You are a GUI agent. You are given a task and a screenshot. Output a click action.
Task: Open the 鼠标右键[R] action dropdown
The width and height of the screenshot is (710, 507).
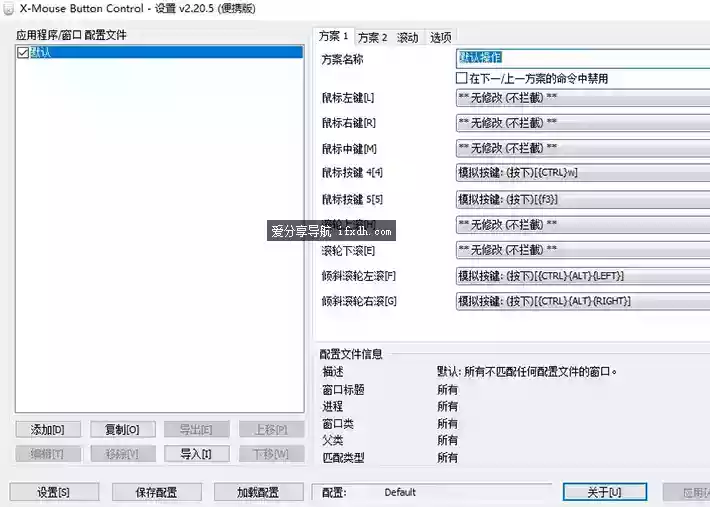tap(583, 123)
